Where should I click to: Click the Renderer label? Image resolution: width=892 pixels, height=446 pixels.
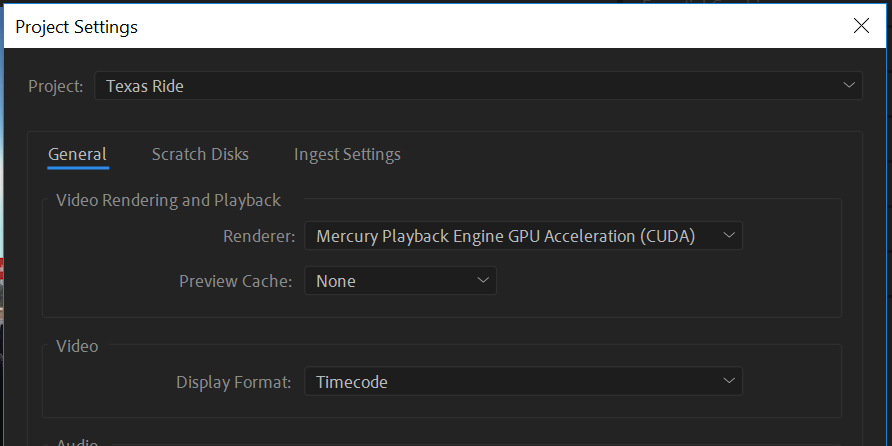point(259,236)
